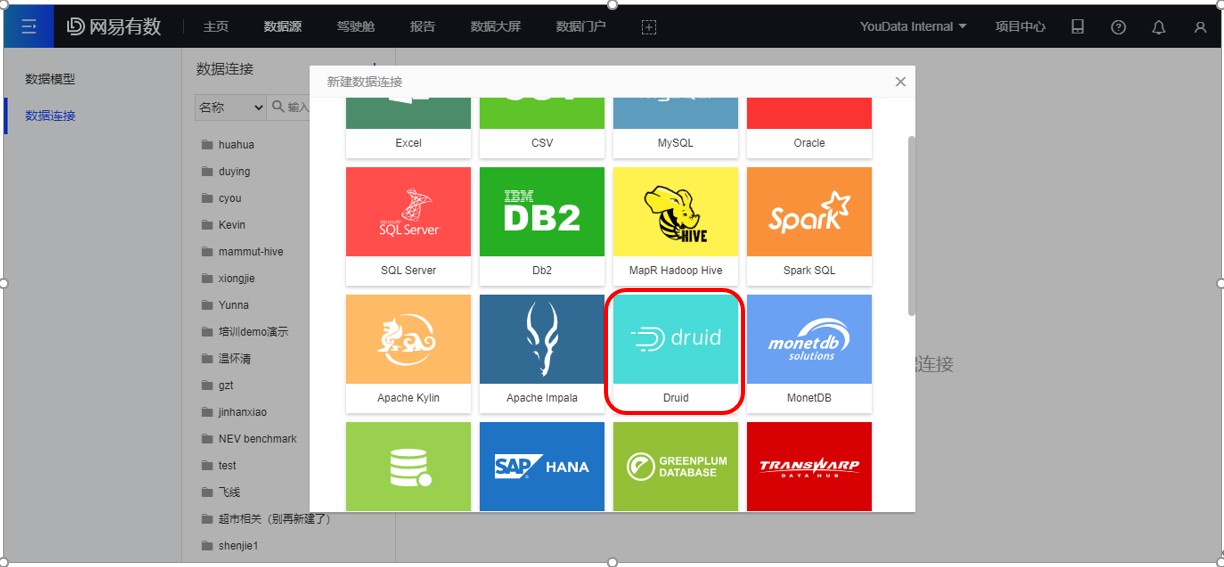Choose the Excel data source
Viewport: 1224px width, 567px height.
click(408, 127)
